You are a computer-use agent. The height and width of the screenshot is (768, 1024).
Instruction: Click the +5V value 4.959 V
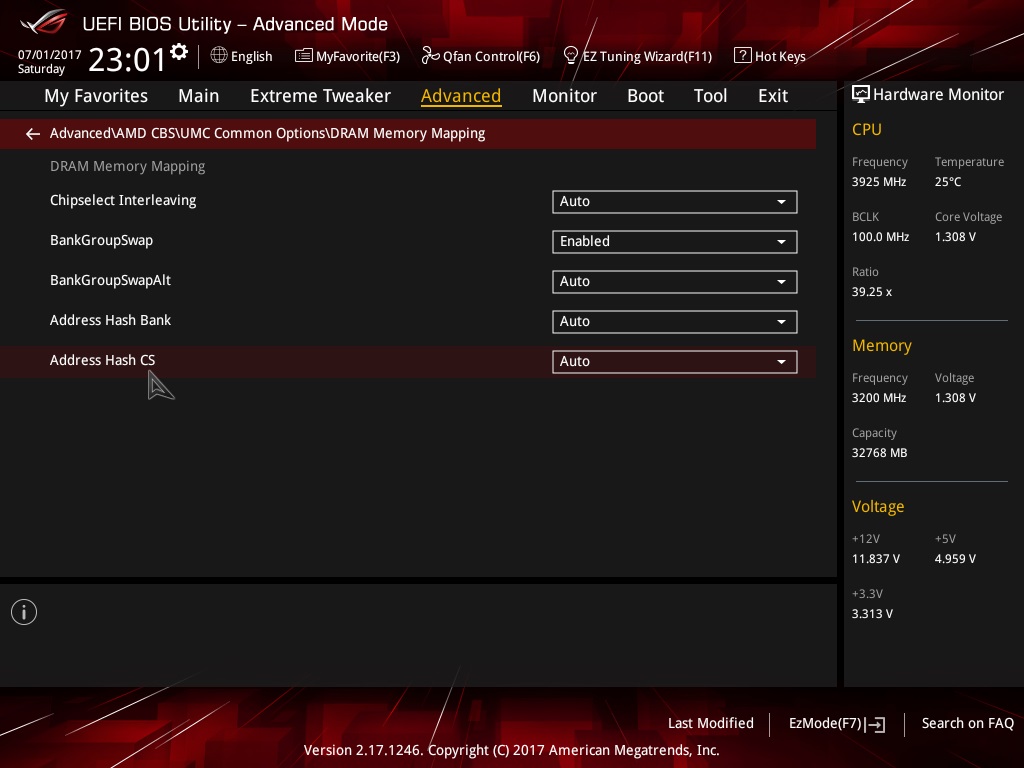[955, 559]
